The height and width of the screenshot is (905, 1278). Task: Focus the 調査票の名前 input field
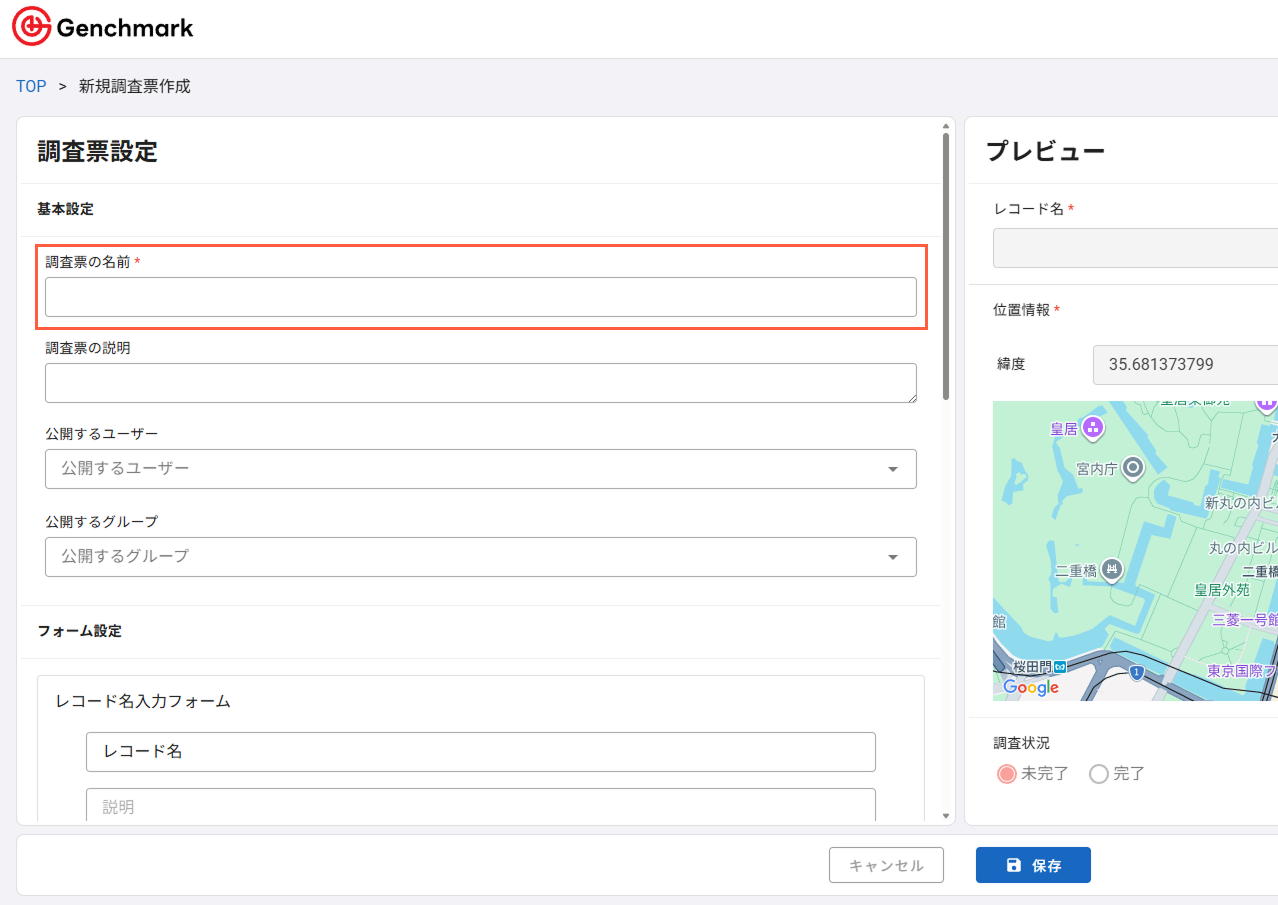pyautogui.click(x=480, y=297)
